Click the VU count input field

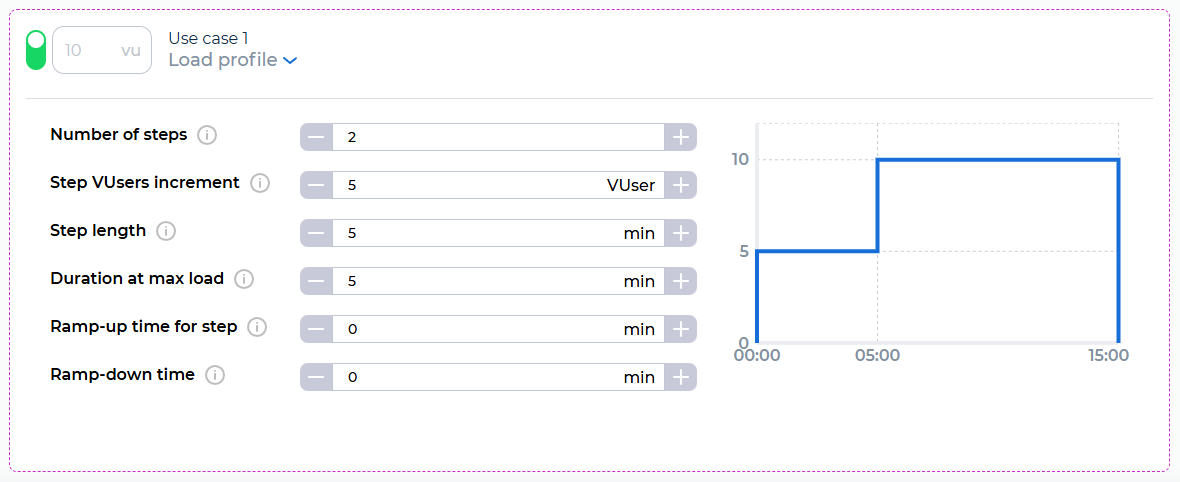(90, 50)
